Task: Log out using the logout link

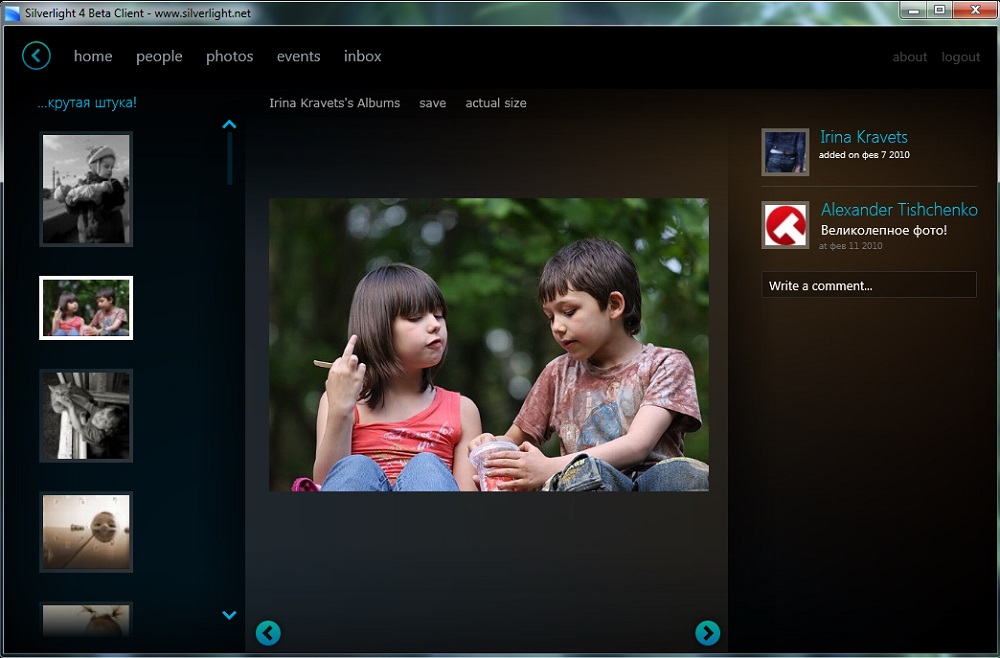Action: pos(960,57)
